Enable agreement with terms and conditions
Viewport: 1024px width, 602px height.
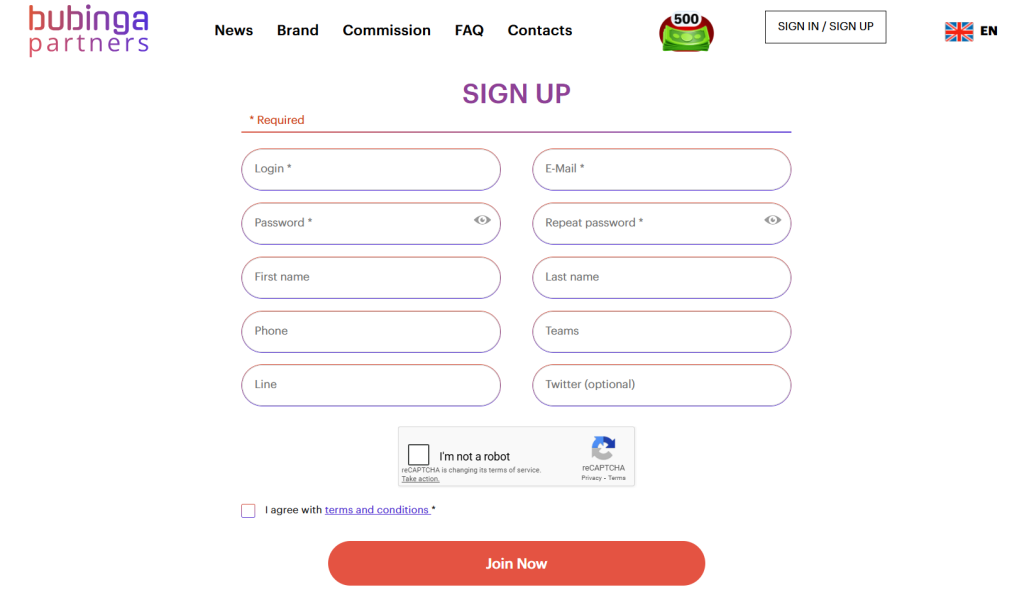coord(248,510)
